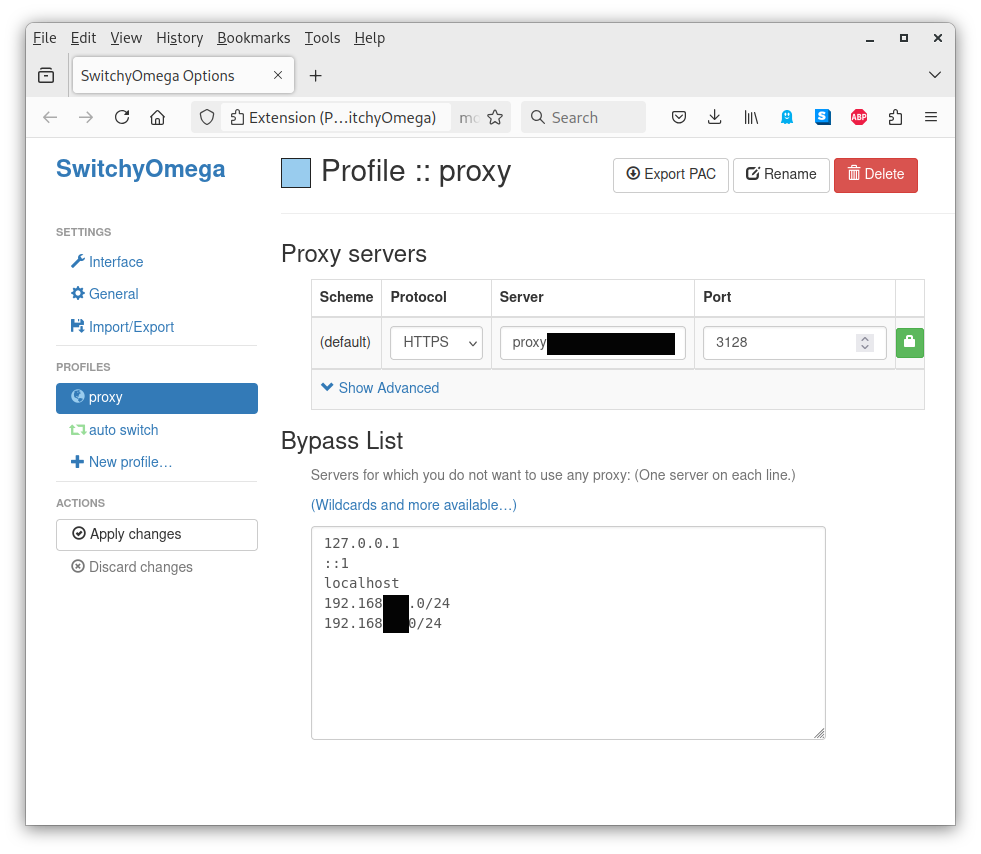The image size is (981, 854).
Task: Delete the proxy profile
Action: click(875, 175)
